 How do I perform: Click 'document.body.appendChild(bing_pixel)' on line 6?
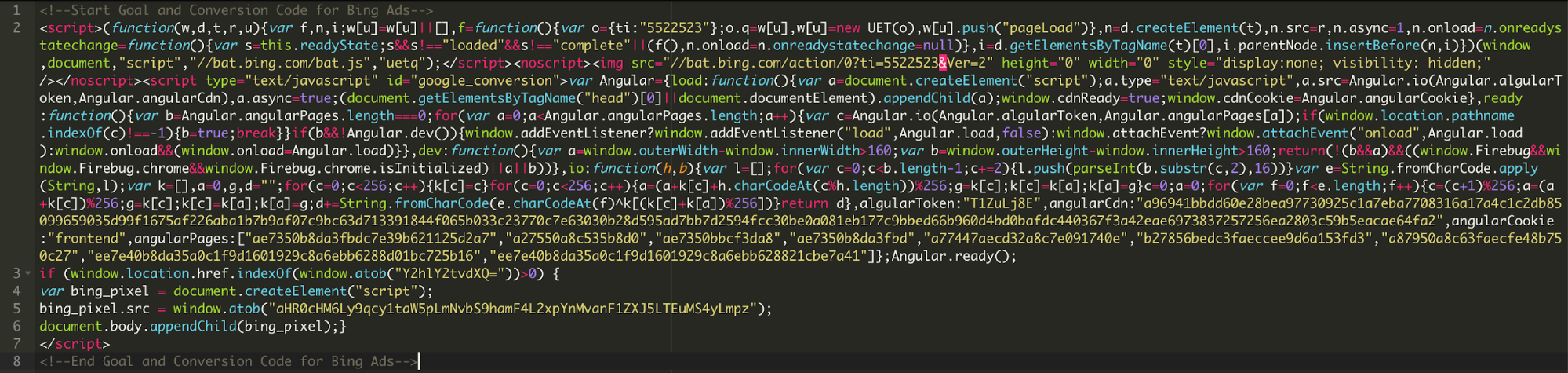tap(184, 326)
